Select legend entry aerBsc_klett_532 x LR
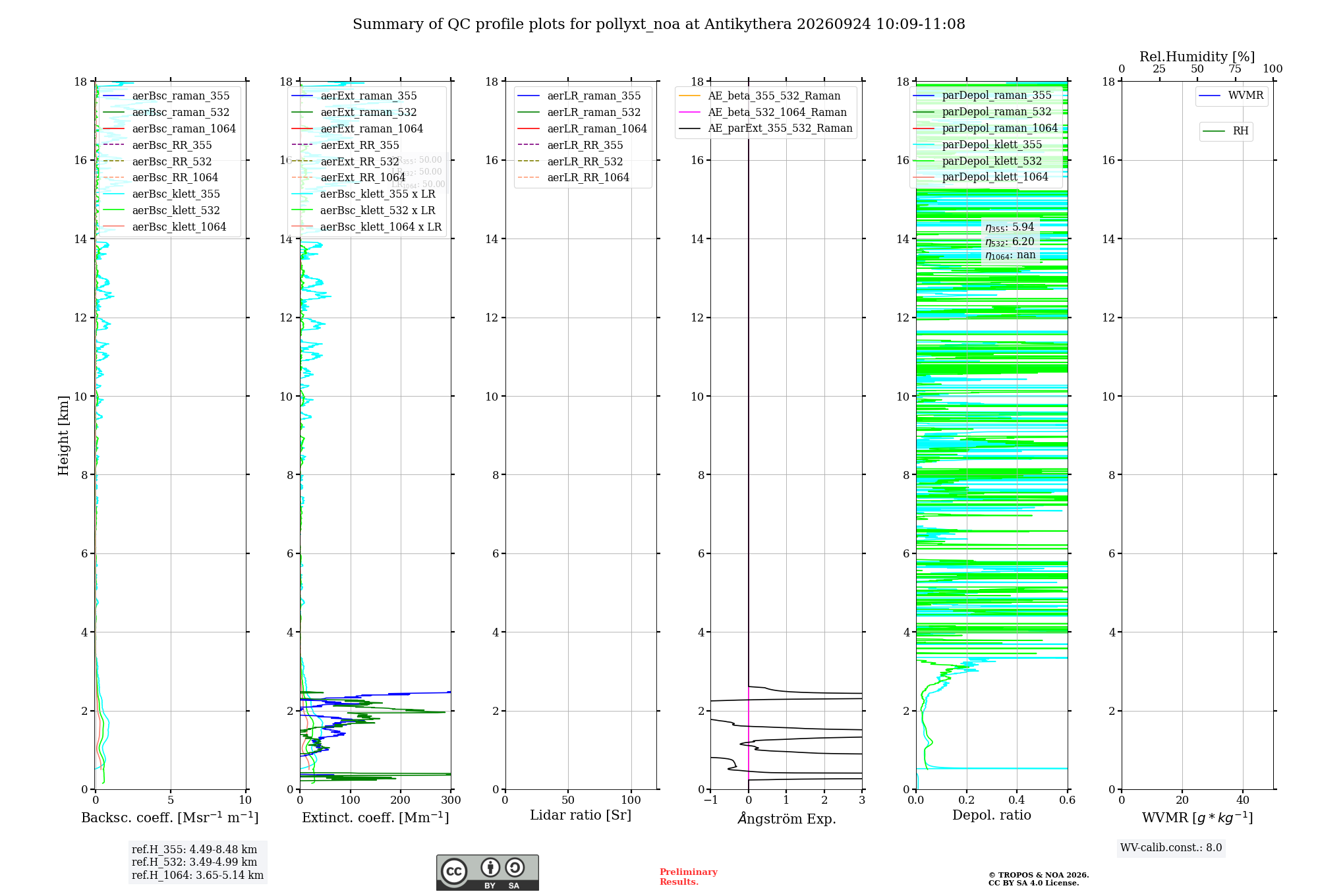Screen dimensions: 1318x896 tap(364, 211)
